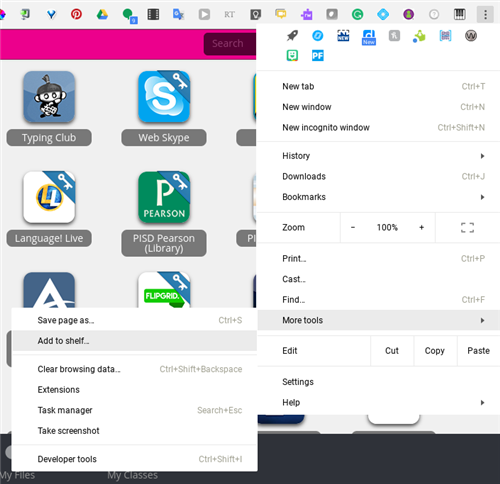Click the green watering can extension
Image resolution: width=500 pixels, height=484 pixels.
click(x=420, y=36)
